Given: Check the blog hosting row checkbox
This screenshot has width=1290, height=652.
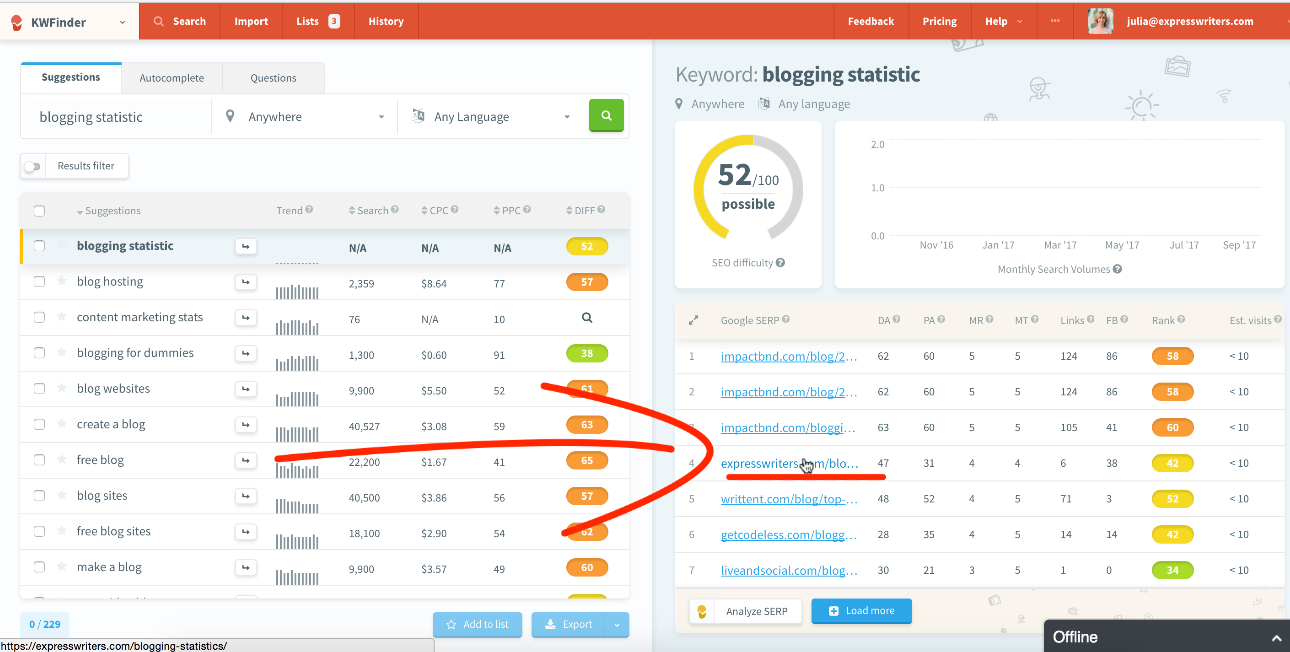Looking at the screenshot, I should [x=39, y=282].
